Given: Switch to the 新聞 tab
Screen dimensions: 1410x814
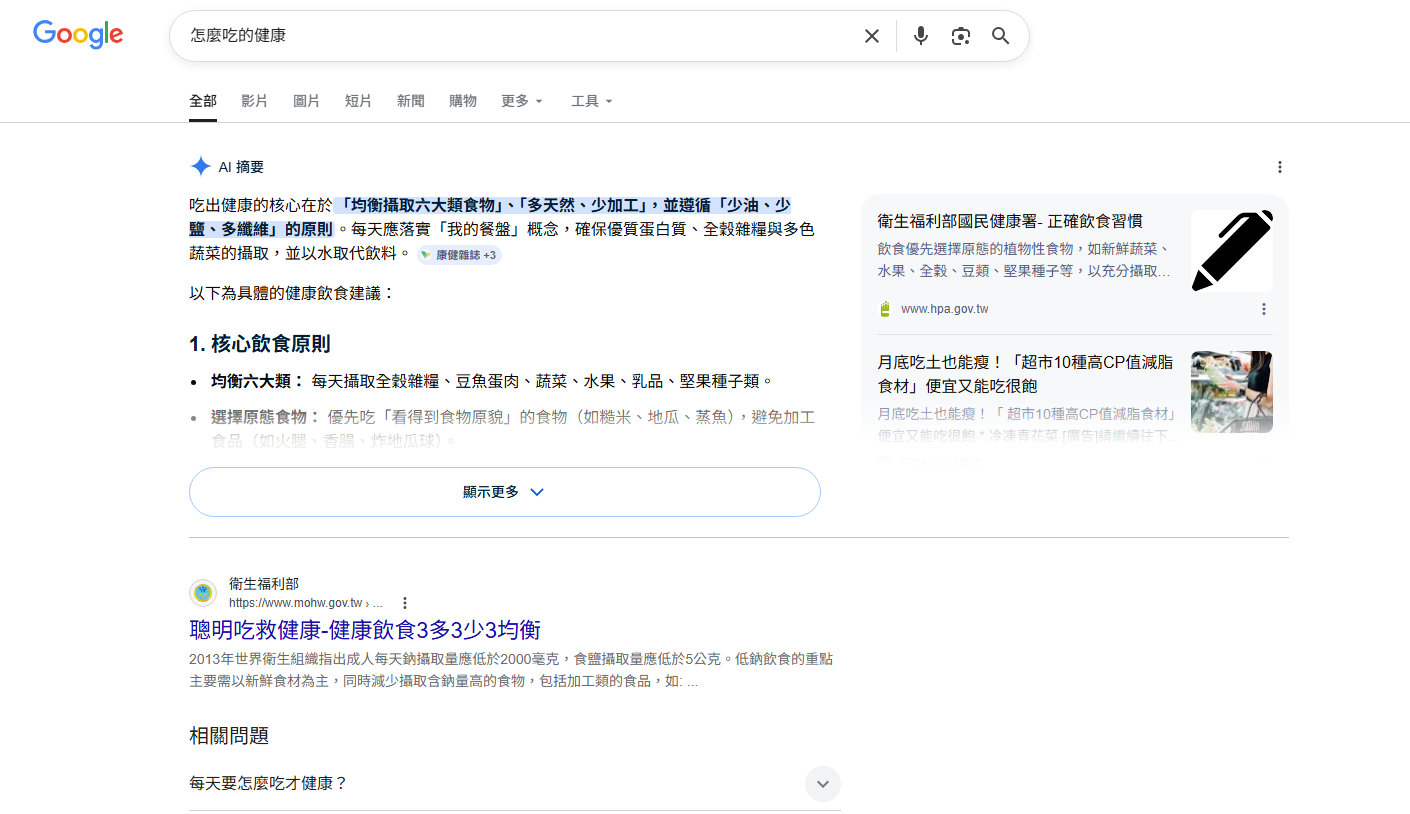Looking at the screenshot, I should coord(411,101).
